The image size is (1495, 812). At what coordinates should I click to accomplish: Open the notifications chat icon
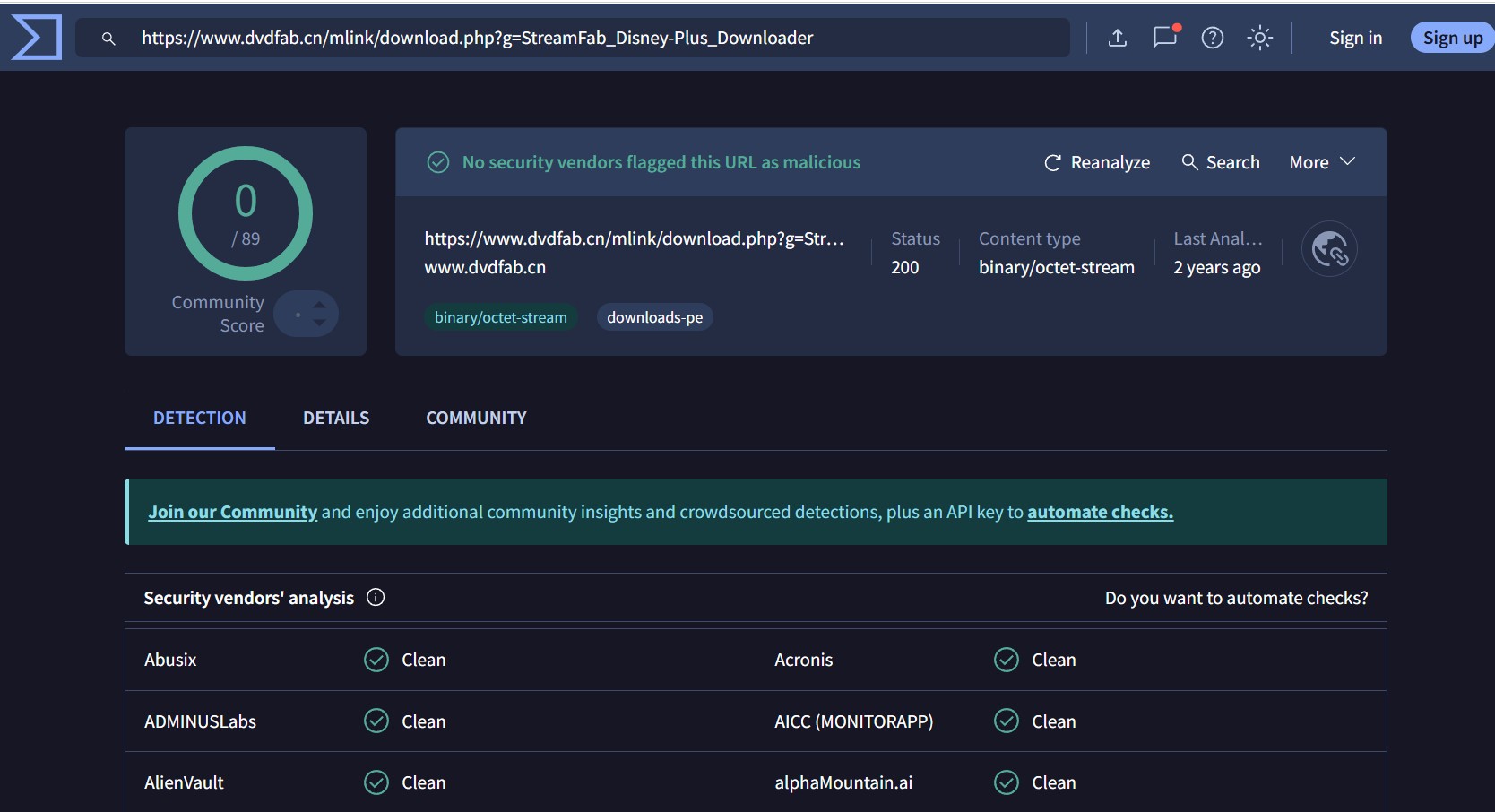click(x=1165, y=37)
